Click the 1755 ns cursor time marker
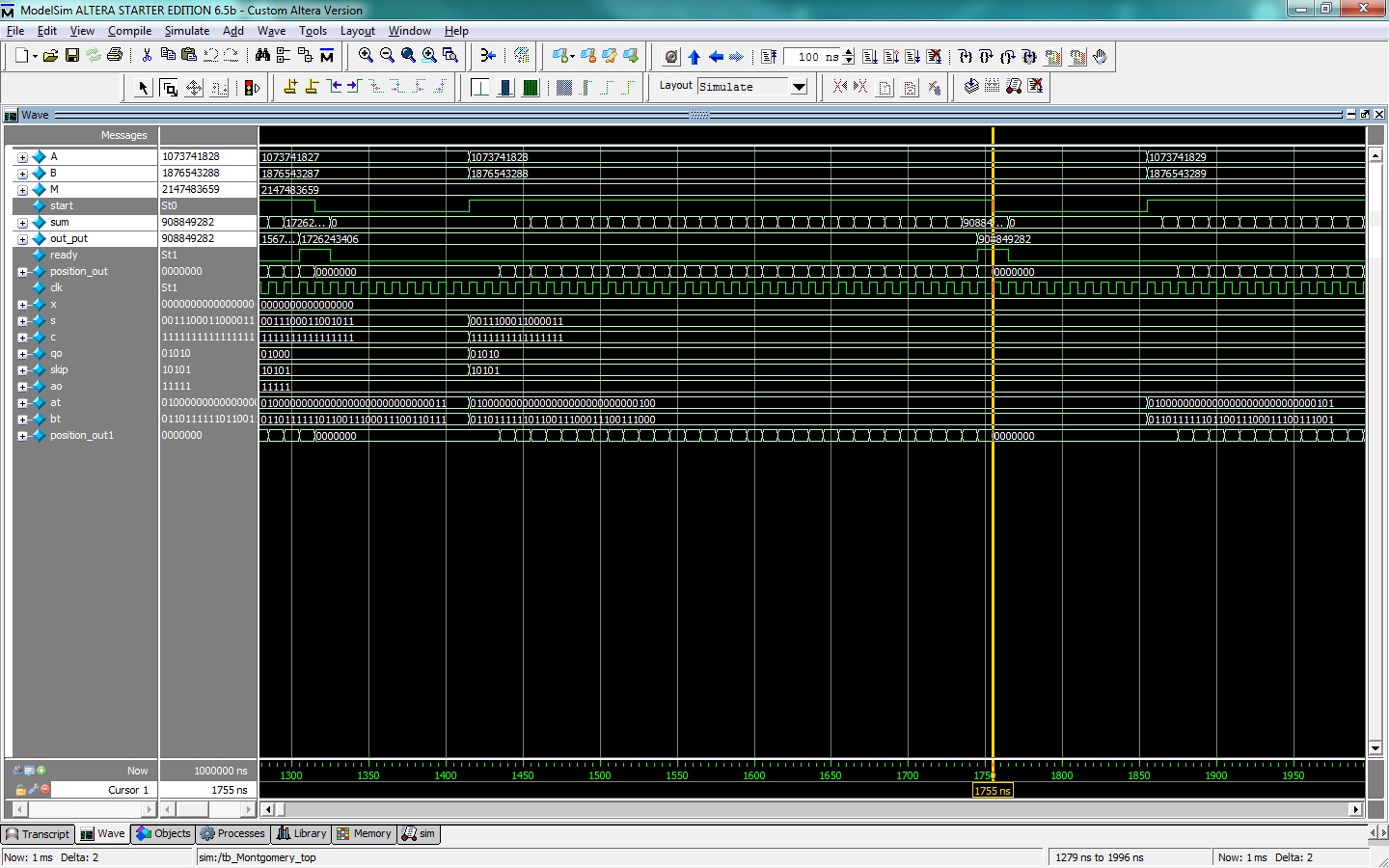1389x868 pixels. tap(993, 791)
